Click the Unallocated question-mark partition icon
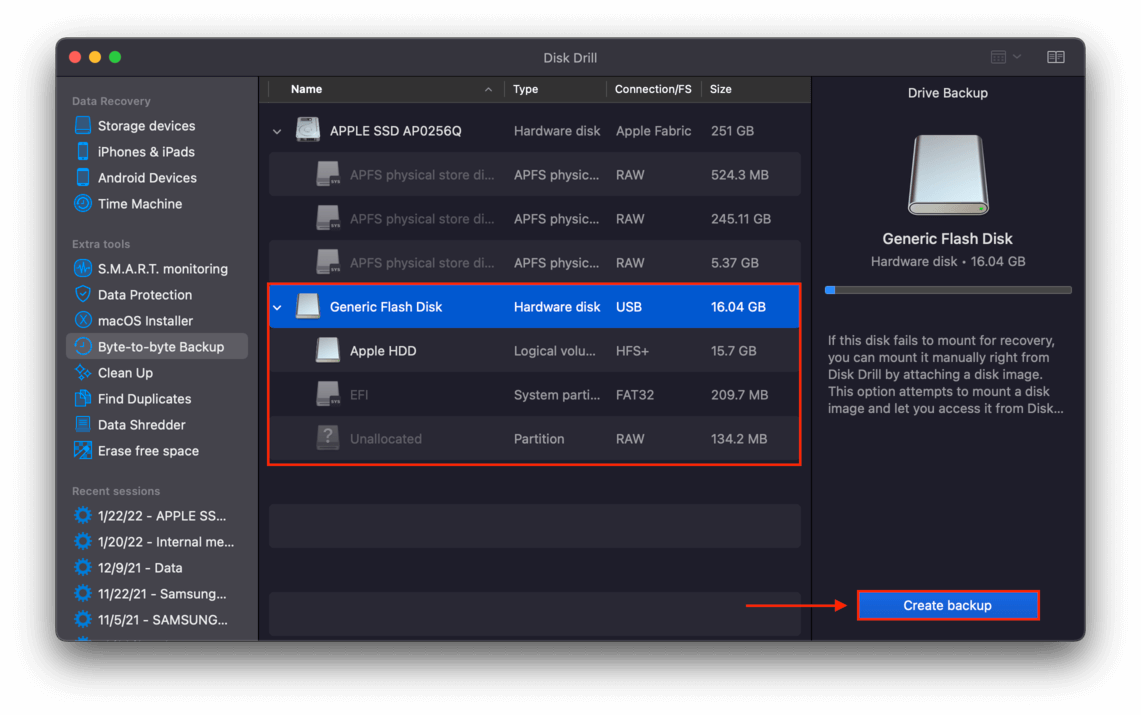Screen dimensions: 1141x715 tap(327, 438)
